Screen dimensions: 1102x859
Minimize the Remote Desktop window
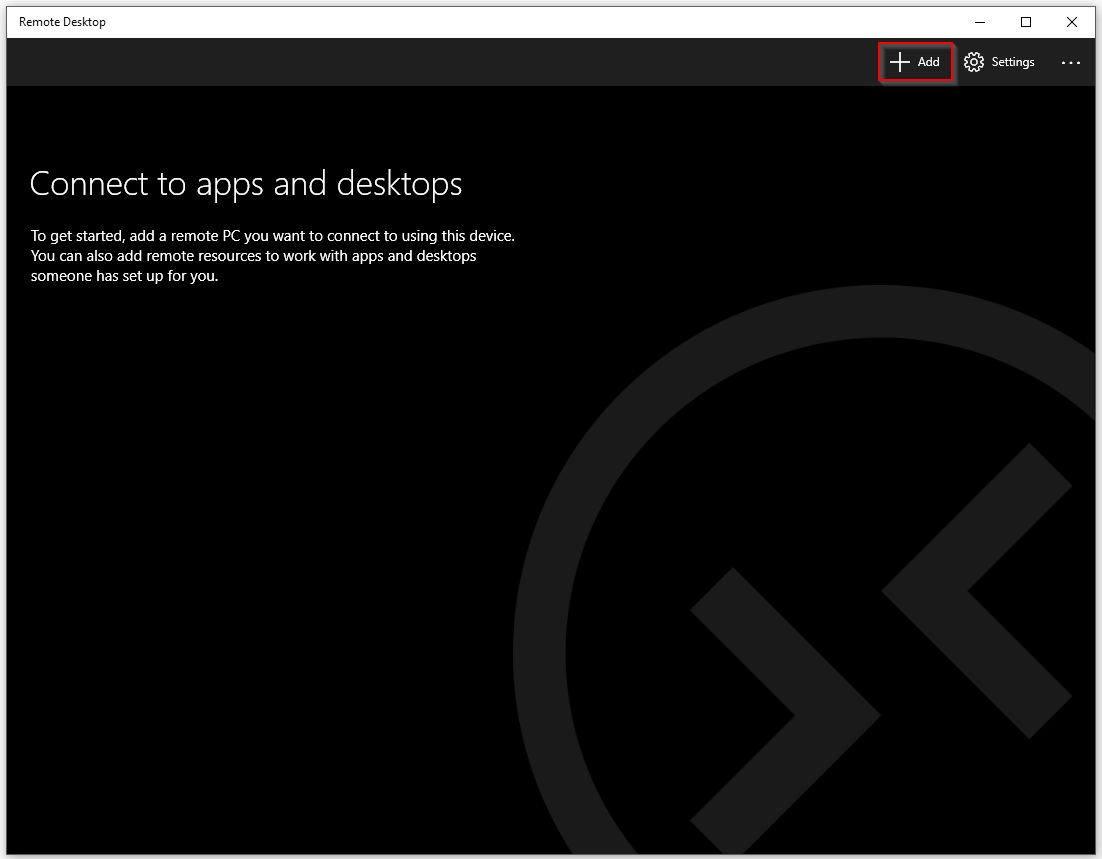click(x=979, y=21)
